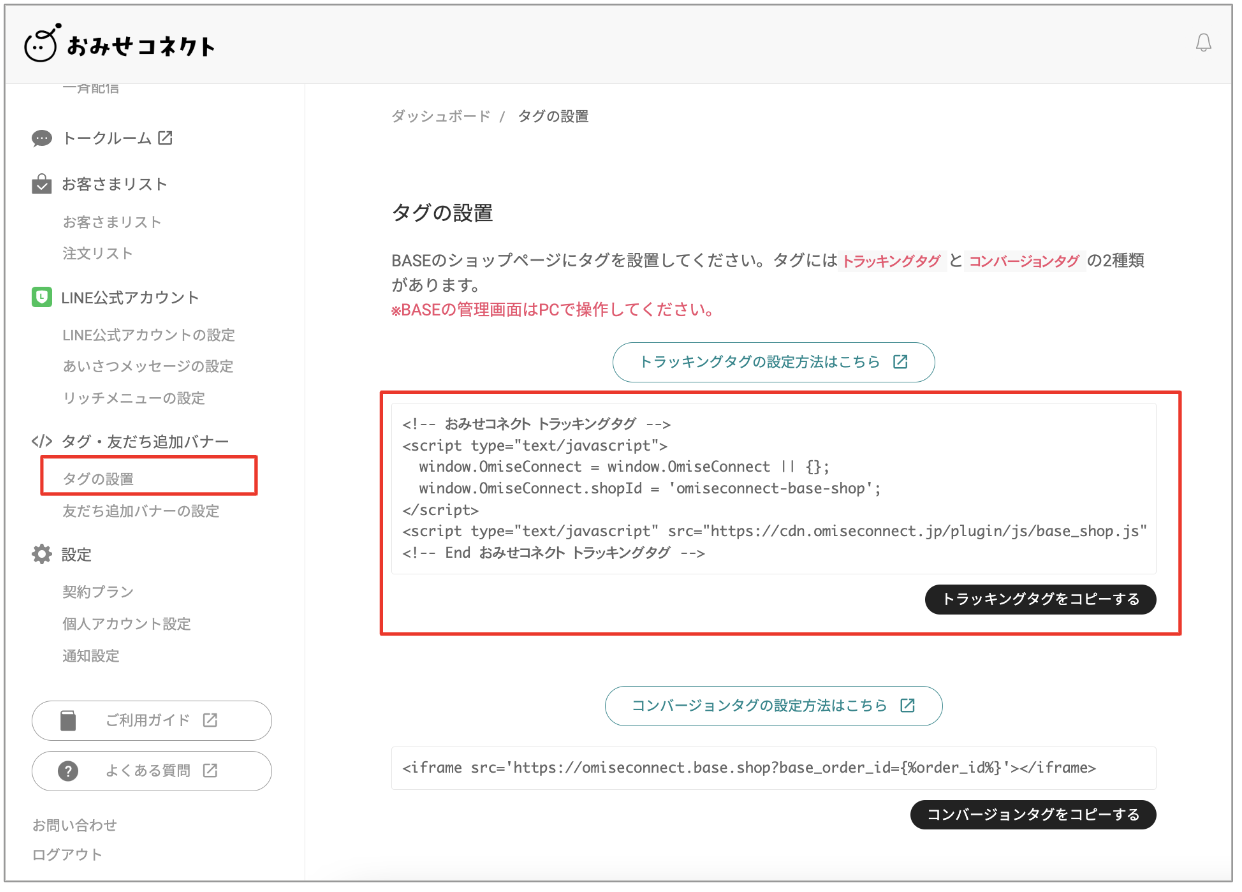The image size is (1242, 892).
Task: Click the external link icon beside トークルーム
Action: coord(165,138)
